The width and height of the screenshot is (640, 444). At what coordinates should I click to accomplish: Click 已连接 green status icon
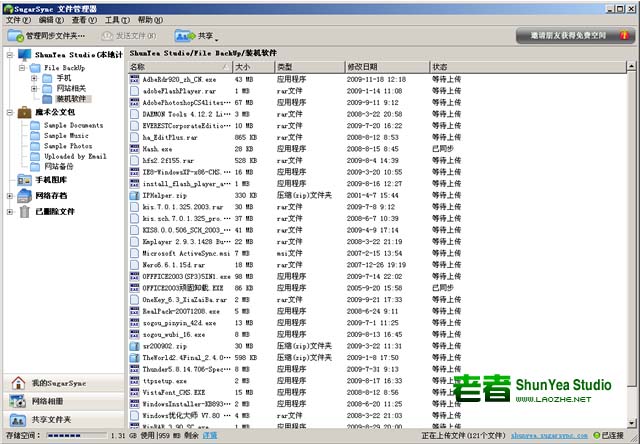pos(597,436)
